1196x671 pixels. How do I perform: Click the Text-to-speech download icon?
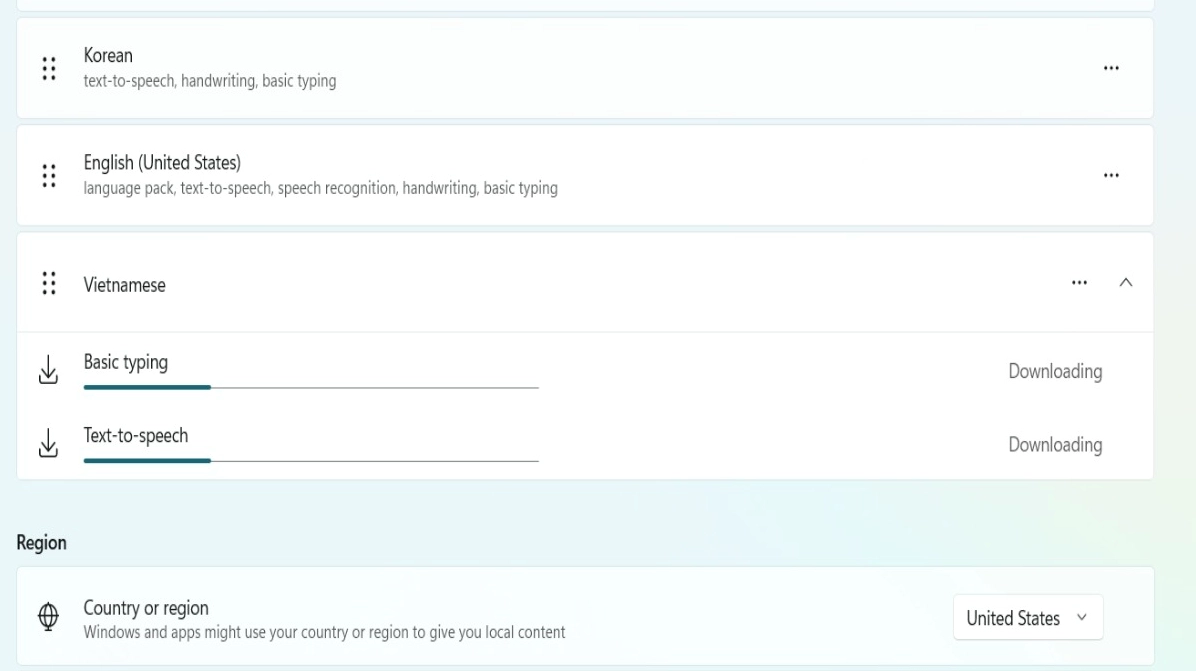pos(48,444)
